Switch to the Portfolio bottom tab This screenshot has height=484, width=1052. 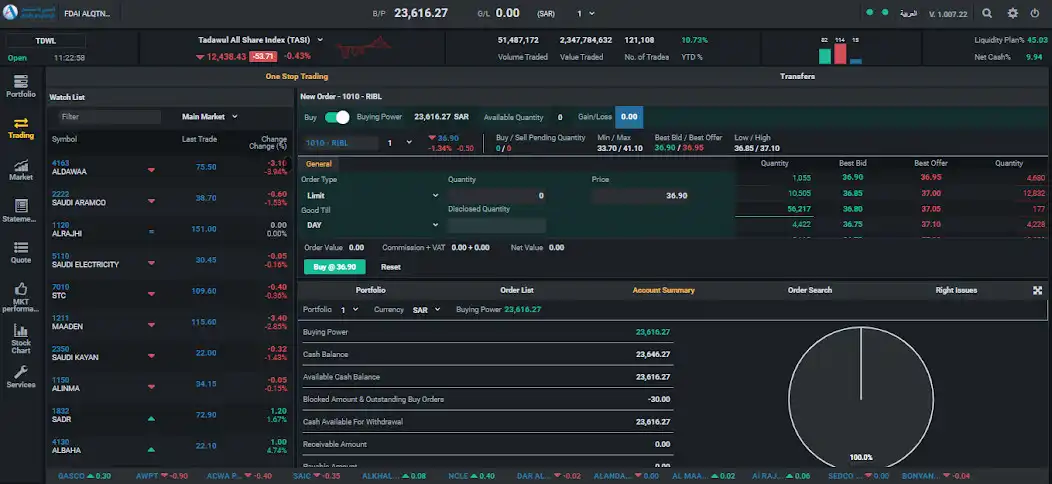(370, 290)
